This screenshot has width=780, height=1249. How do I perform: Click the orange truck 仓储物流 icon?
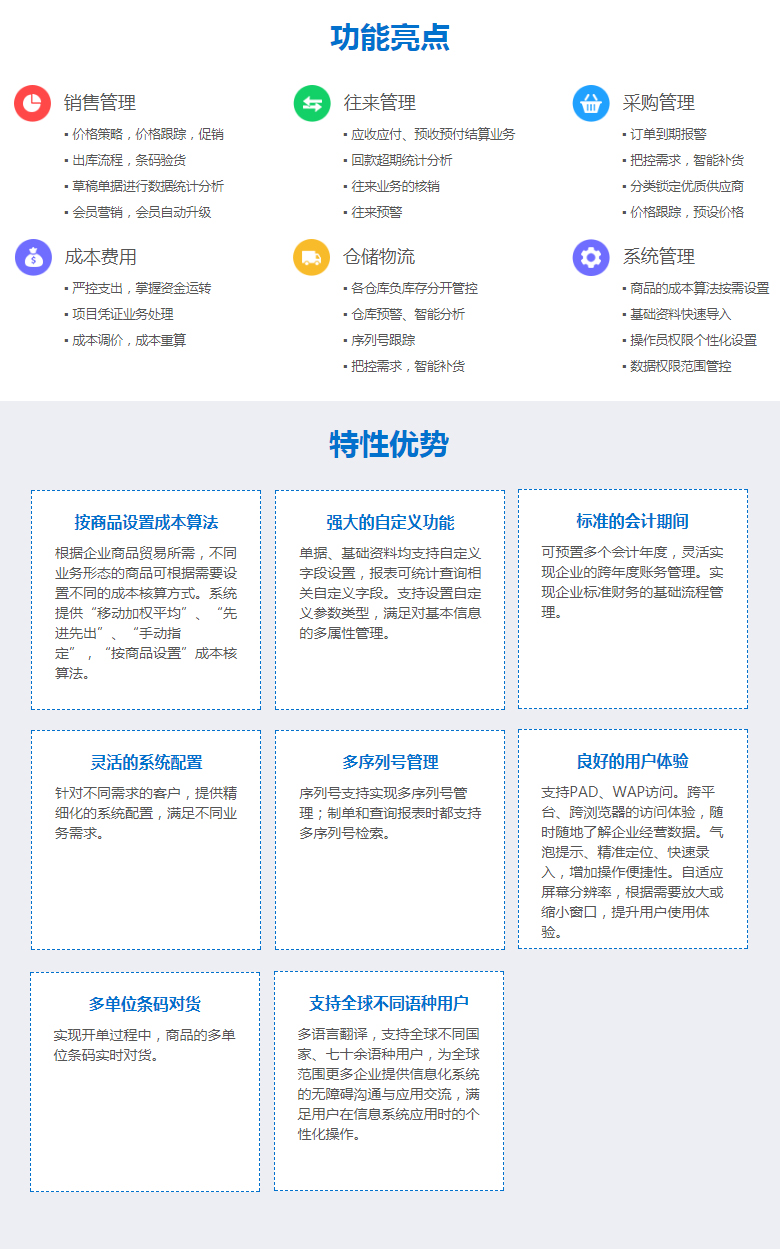(x=312, y=257)
